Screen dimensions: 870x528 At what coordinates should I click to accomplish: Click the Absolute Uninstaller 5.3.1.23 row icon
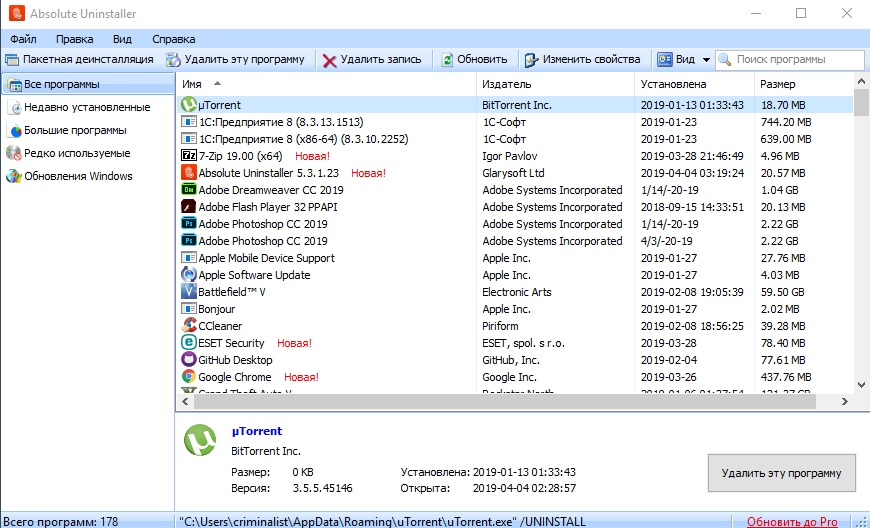pos(189,172)
